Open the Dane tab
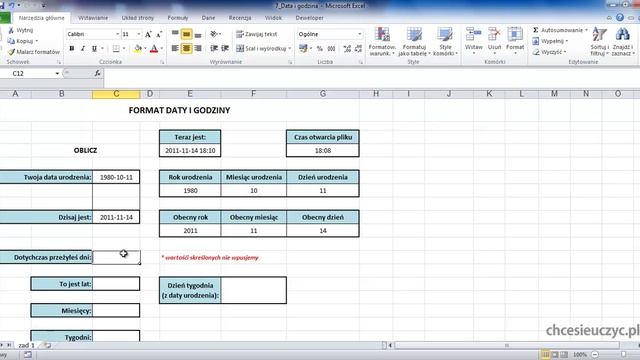Screen dimensions: 640x360 pos(208,18)
